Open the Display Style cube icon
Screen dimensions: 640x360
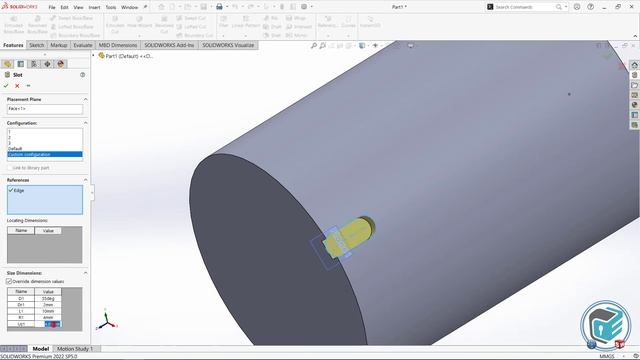(x=362, y=46)
